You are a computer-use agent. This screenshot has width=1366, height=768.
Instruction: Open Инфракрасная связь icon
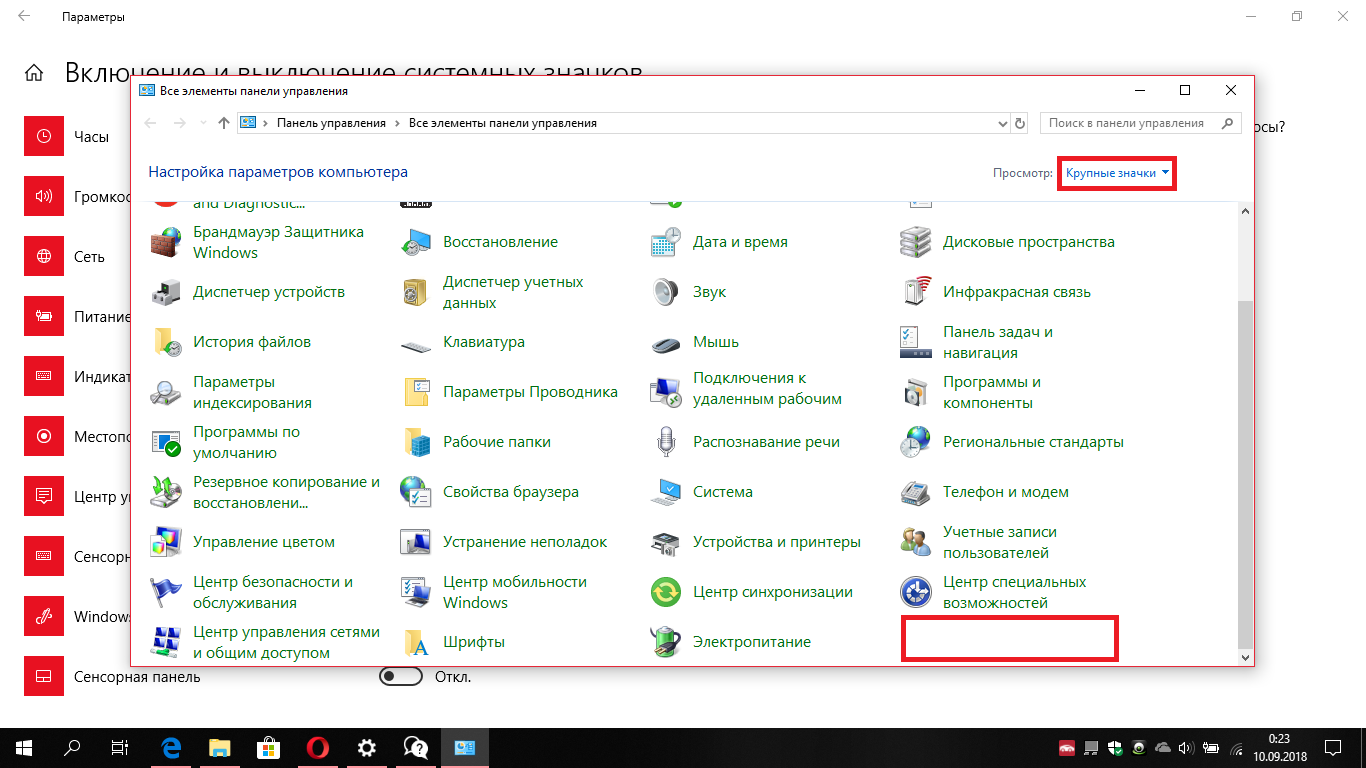coord(916,292)
